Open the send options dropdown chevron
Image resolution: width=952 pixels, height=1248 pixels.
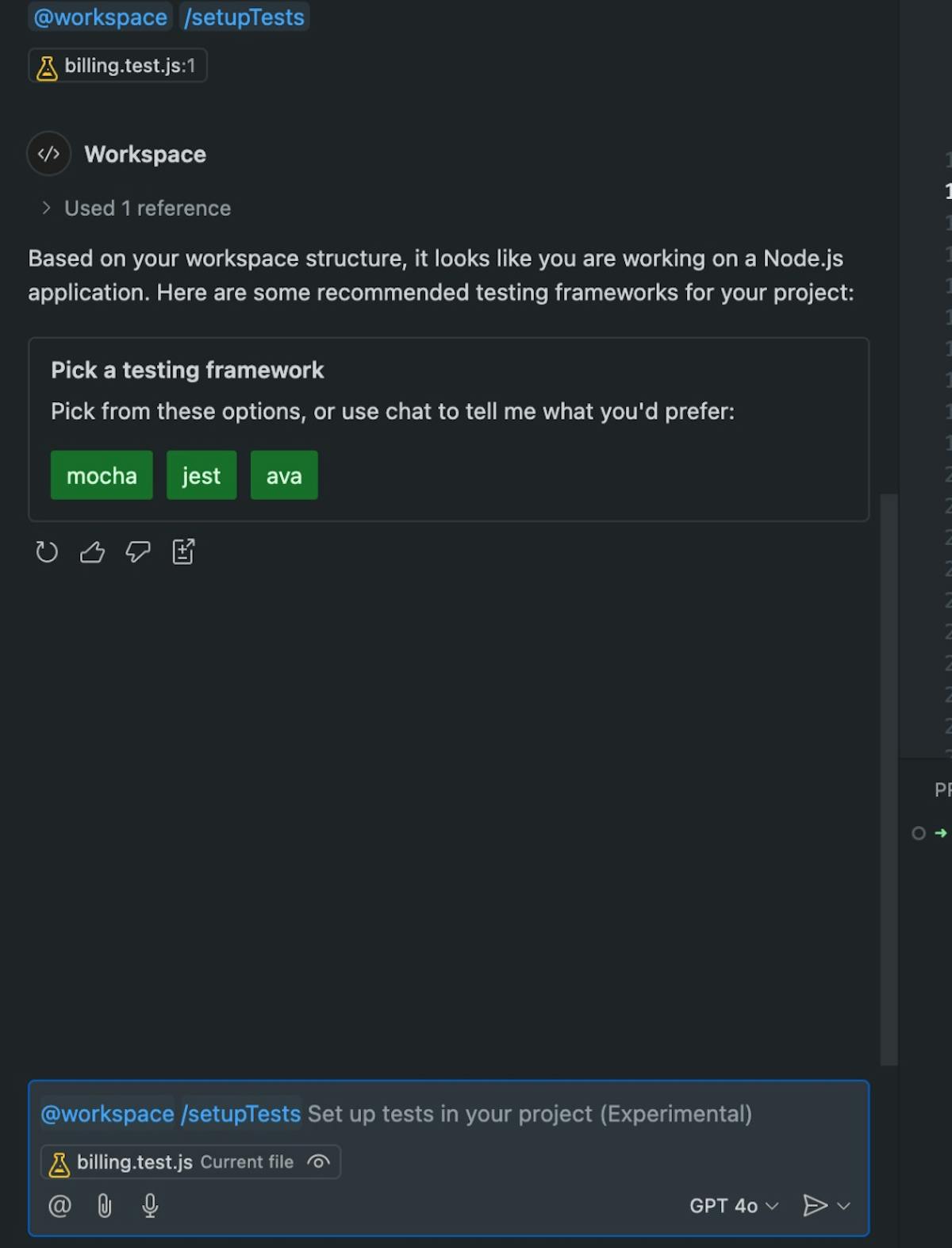[x=844, y=1206]
